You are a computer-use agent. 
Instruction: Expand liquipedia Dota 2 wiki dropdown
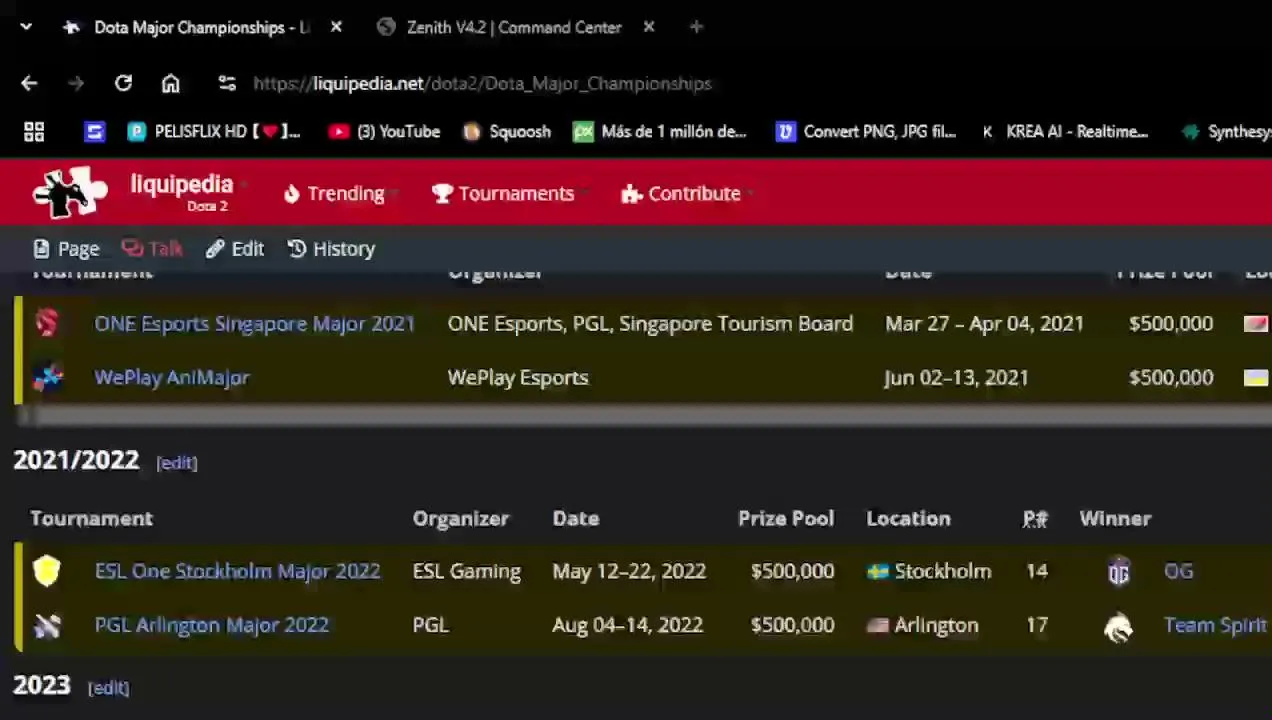point(187,192)
